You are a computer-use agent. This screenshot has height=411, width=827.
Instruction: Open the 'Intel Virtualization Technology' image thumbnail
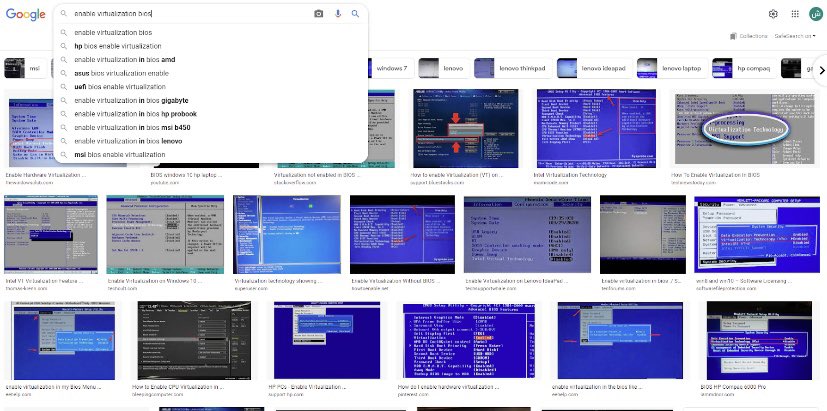click(597, 128)
